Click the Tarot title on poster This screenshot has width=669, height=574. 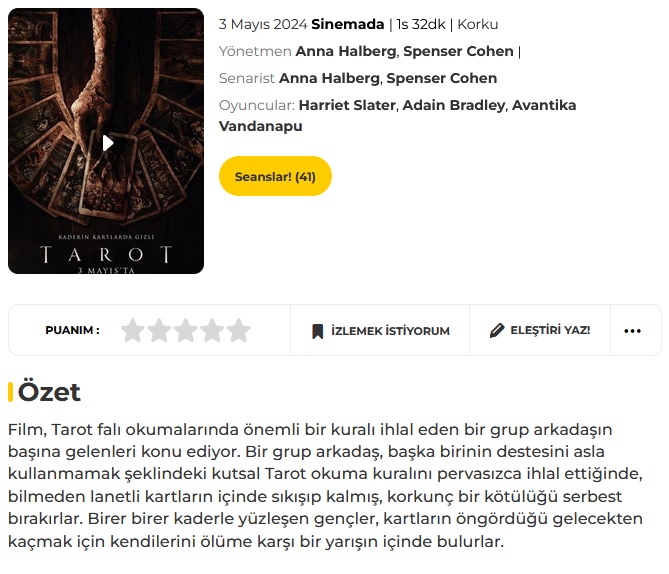pos(106,254)
